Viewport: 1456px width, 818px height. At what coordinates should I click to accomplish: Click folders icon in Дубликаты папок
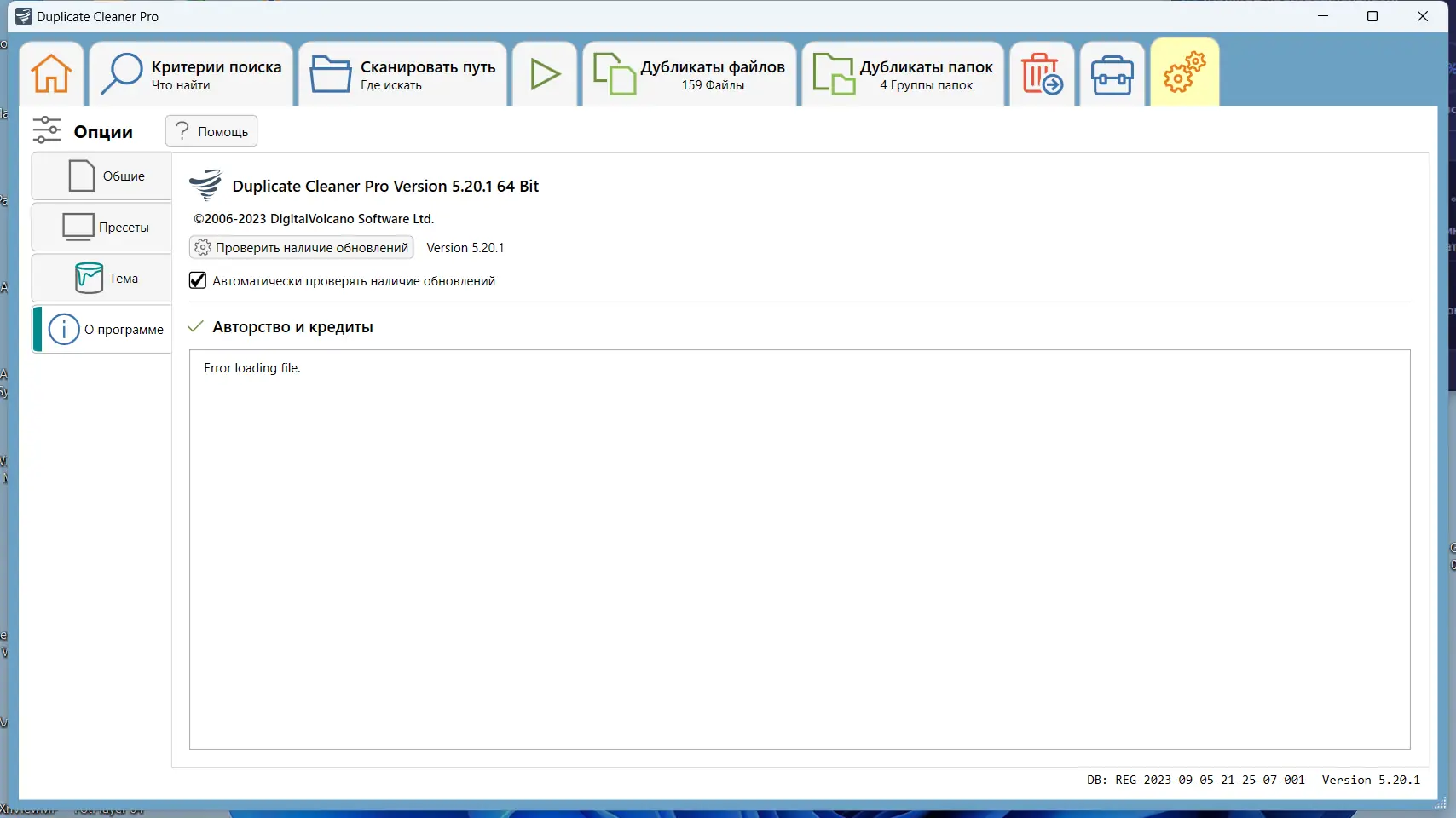[x=834, y=73]
